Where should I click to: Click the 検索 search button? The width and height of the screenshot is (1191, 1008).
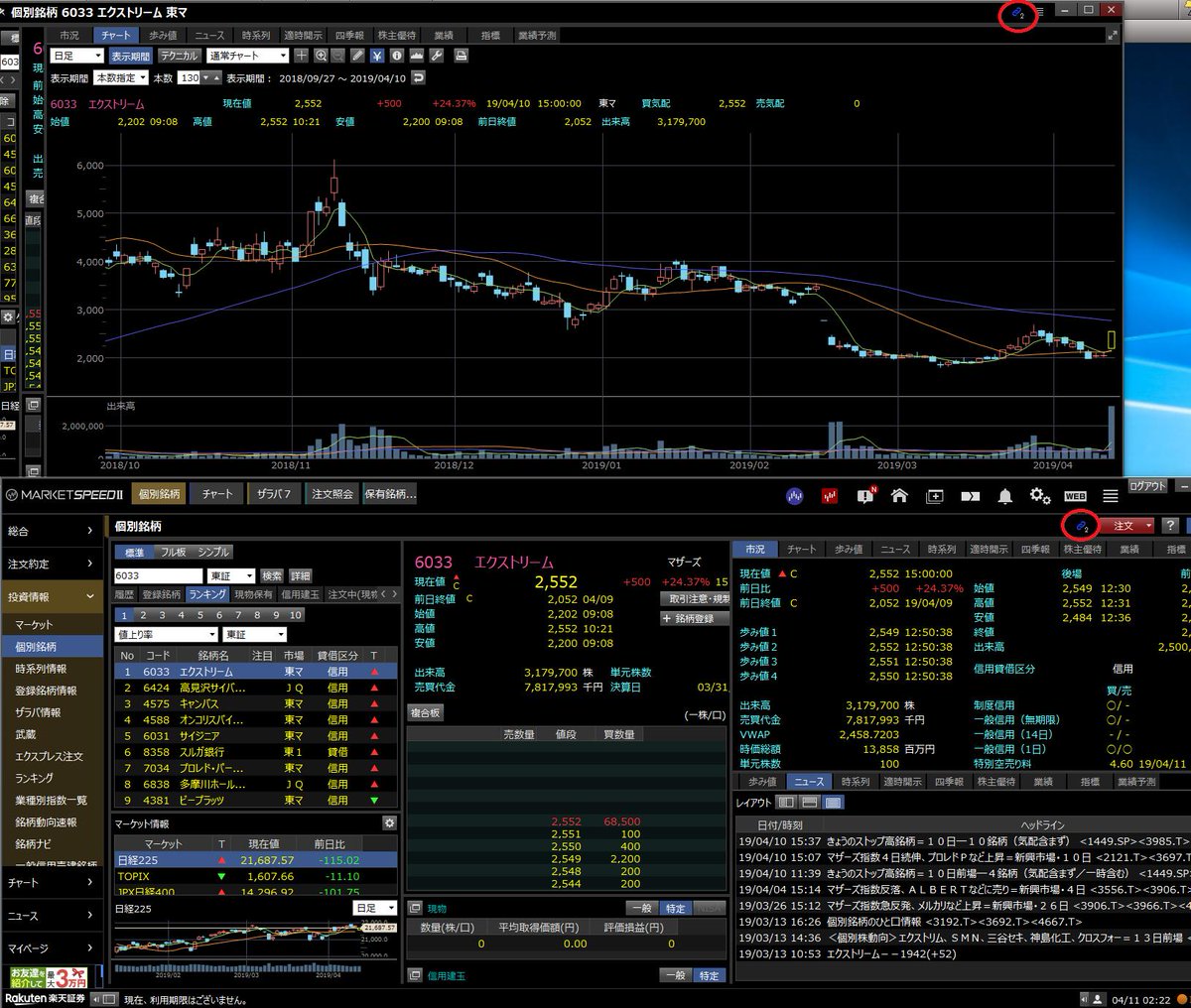click(x=272, y=575)
